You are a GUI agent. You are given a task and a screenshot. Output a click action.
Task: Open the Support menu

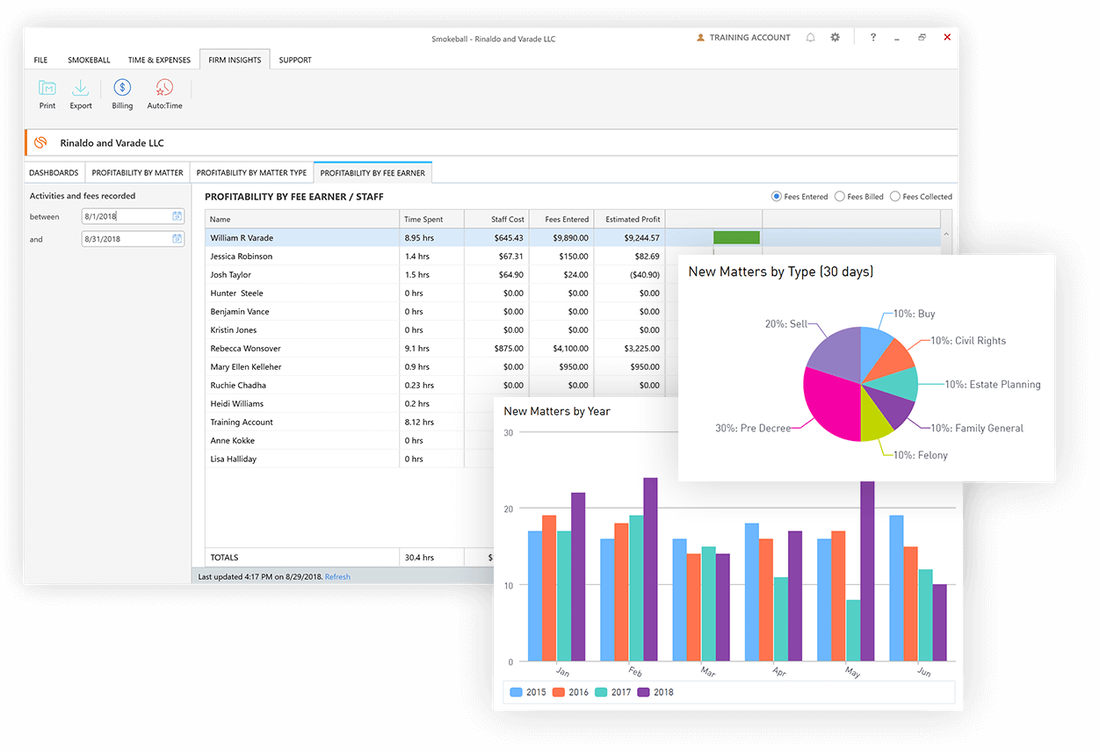coord(295,60)
